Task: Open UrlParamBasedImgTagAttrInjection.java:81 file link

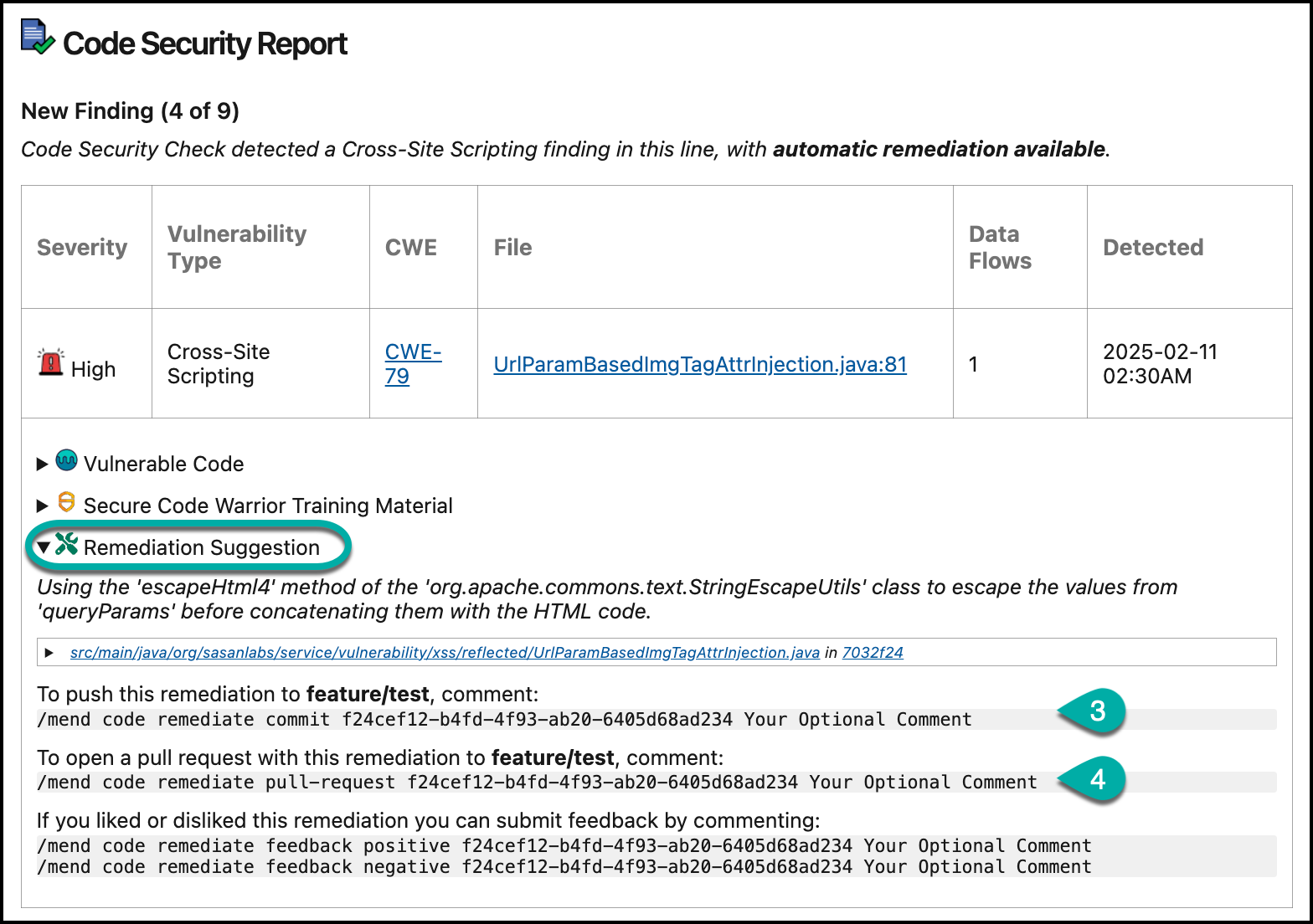Action: [699, 365]
